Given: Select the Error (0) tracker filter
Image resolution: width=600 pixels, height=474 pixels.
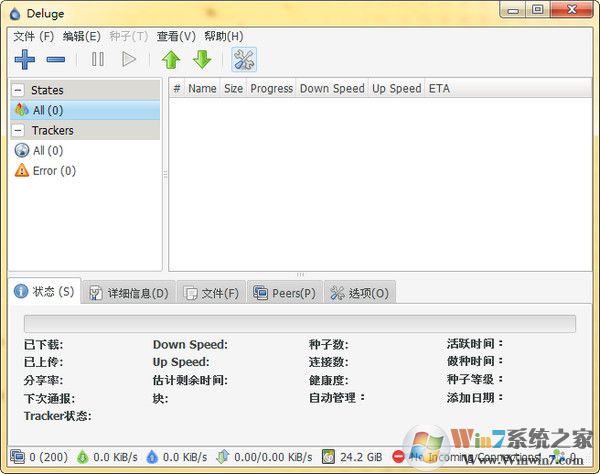Looking at the screenshot, I should coord(85,170).
